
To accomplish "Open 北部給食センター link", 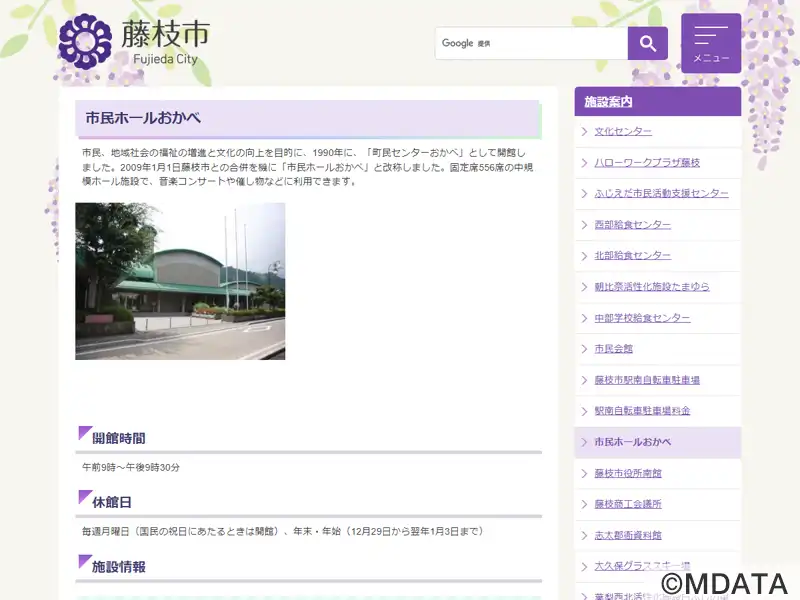I will [x=633, y=256].
